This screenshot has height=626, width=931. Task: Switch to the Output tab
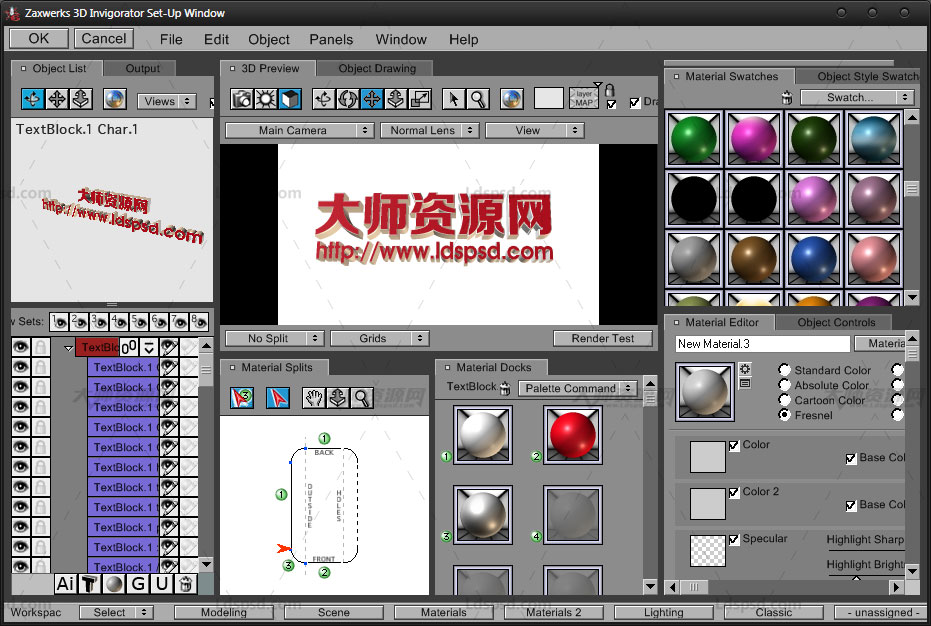(142, 68)
